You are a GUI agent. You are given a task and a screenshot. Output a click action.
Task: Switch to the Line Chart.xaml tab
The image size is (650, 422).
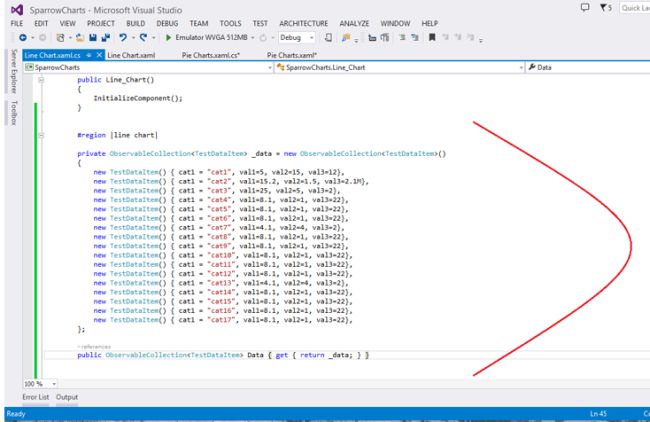131,55
